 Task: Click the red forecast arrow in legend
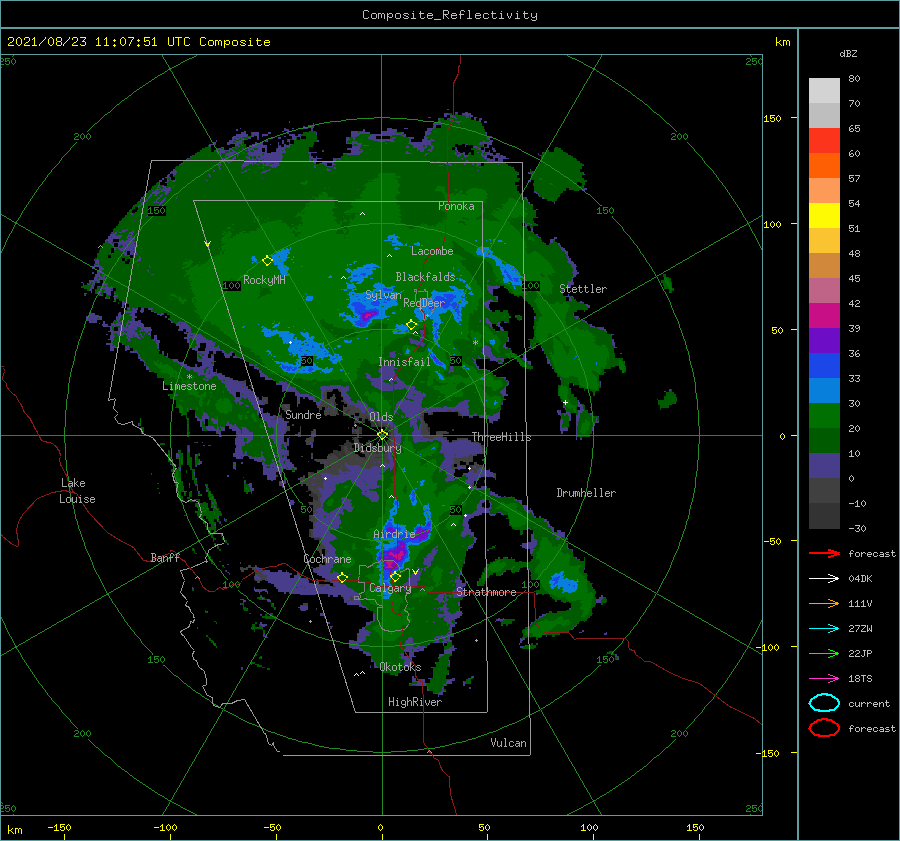824,553
